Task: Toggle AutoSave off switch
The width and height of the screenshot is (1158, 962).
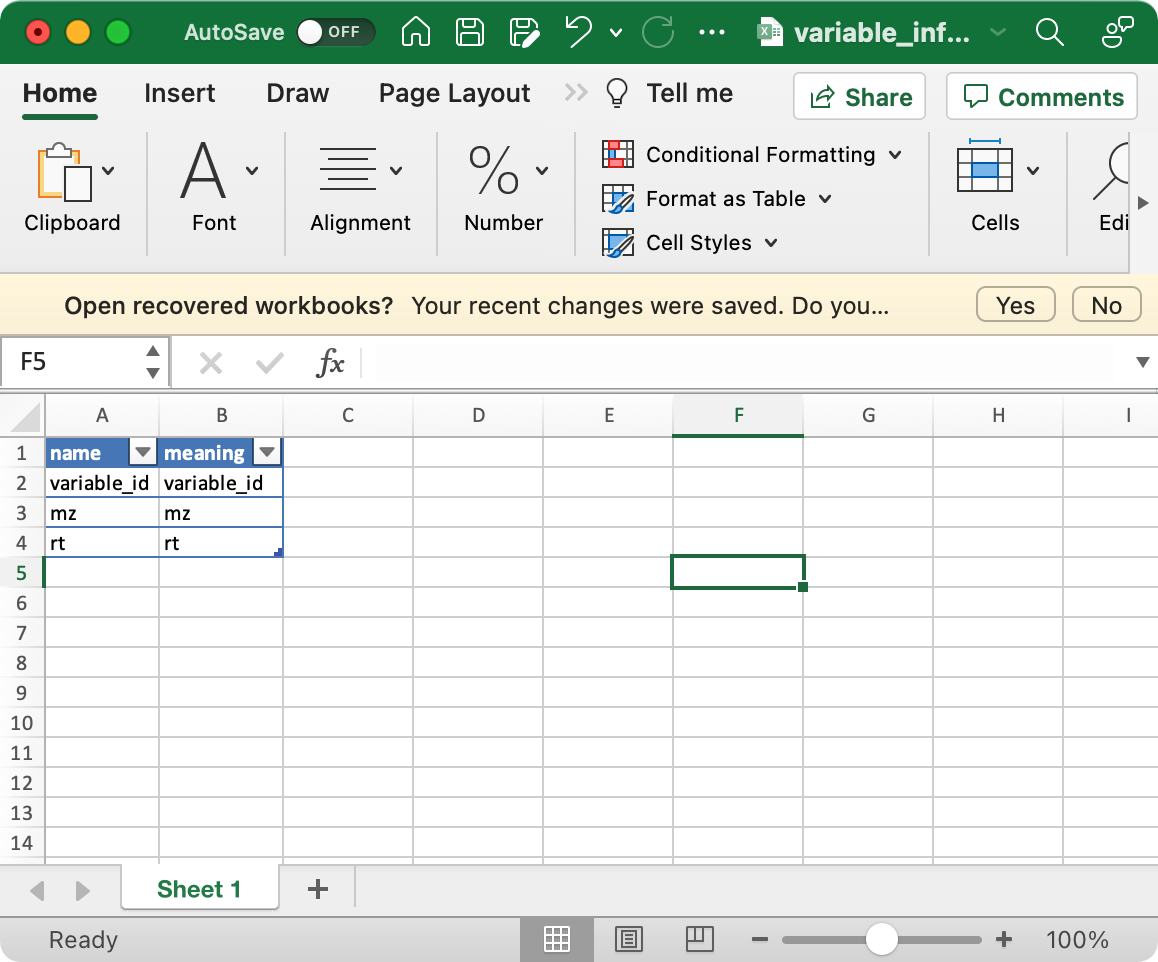Action: [335, 31]
